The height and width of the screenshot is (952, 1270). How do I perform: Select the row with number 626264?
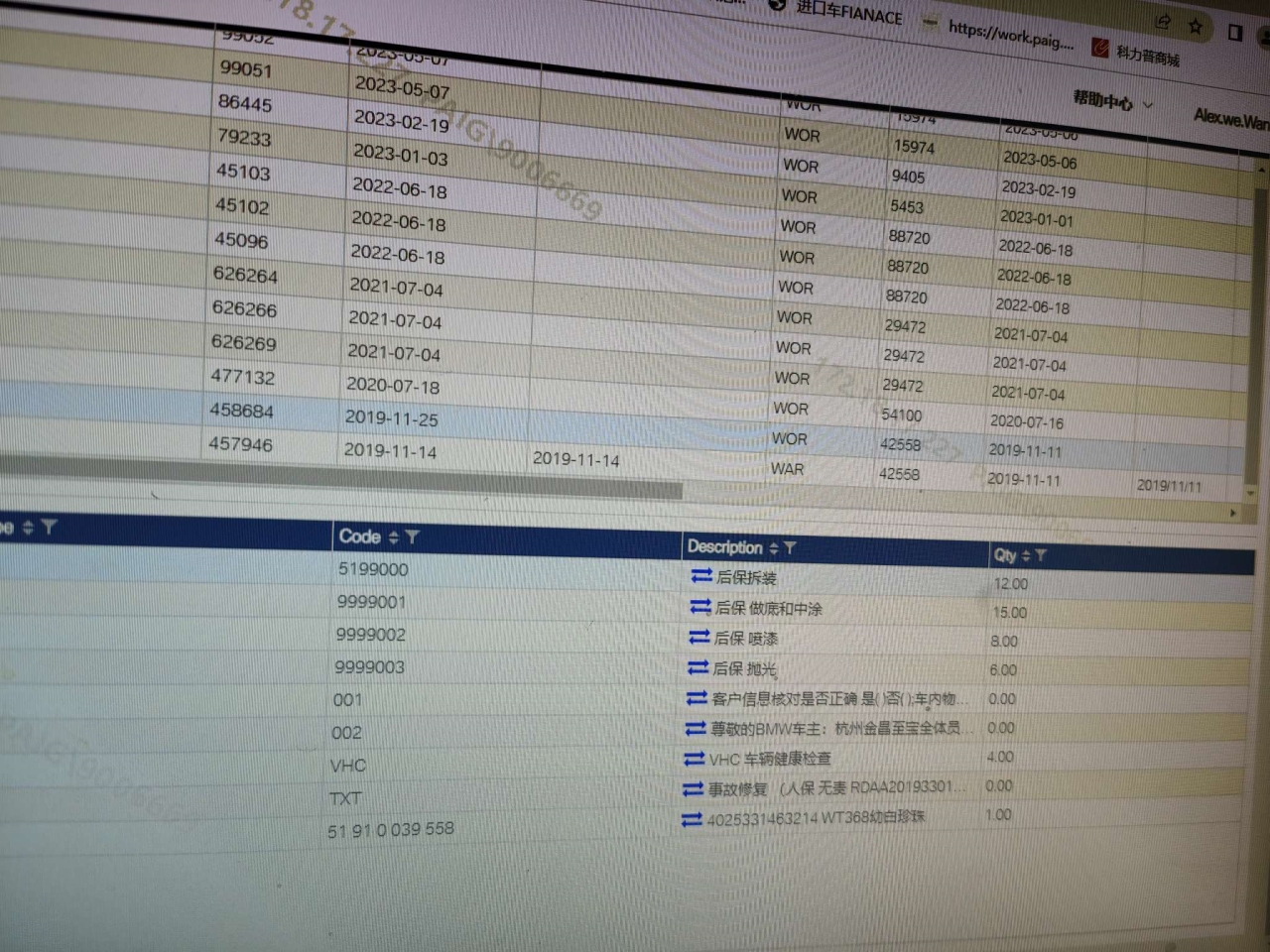tap(245, 275)
